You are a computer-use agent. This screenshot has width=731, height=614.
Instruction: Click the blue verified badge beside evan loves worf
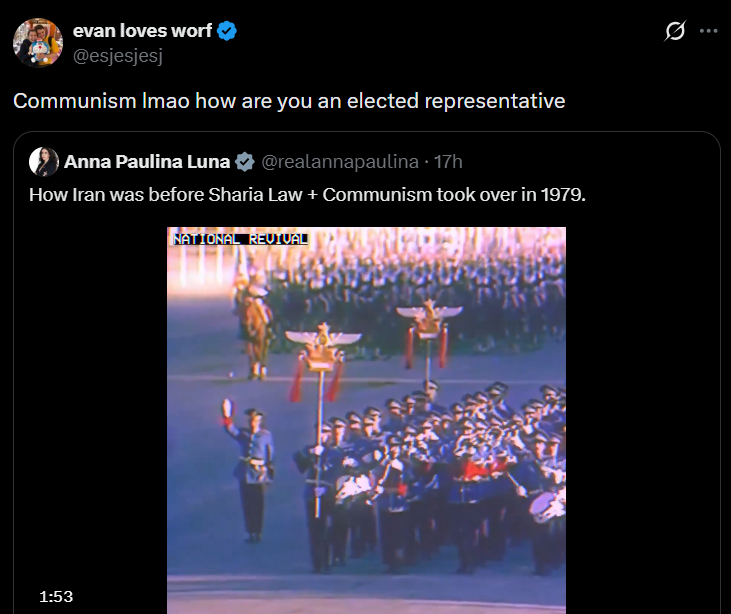[227, 31]
